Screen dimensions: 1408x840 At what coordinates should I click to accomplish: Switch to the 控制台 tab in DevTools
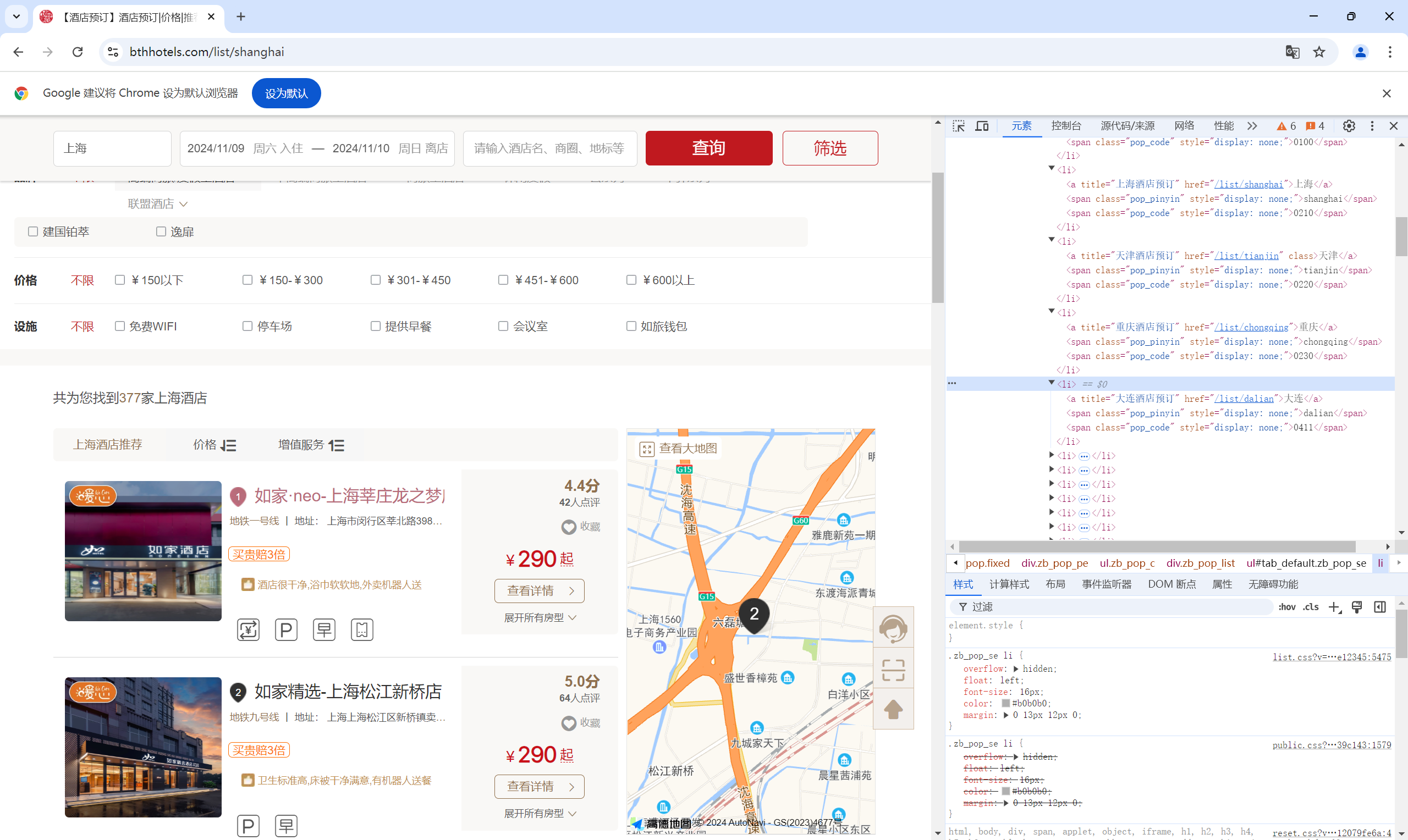coord(1065,126)
